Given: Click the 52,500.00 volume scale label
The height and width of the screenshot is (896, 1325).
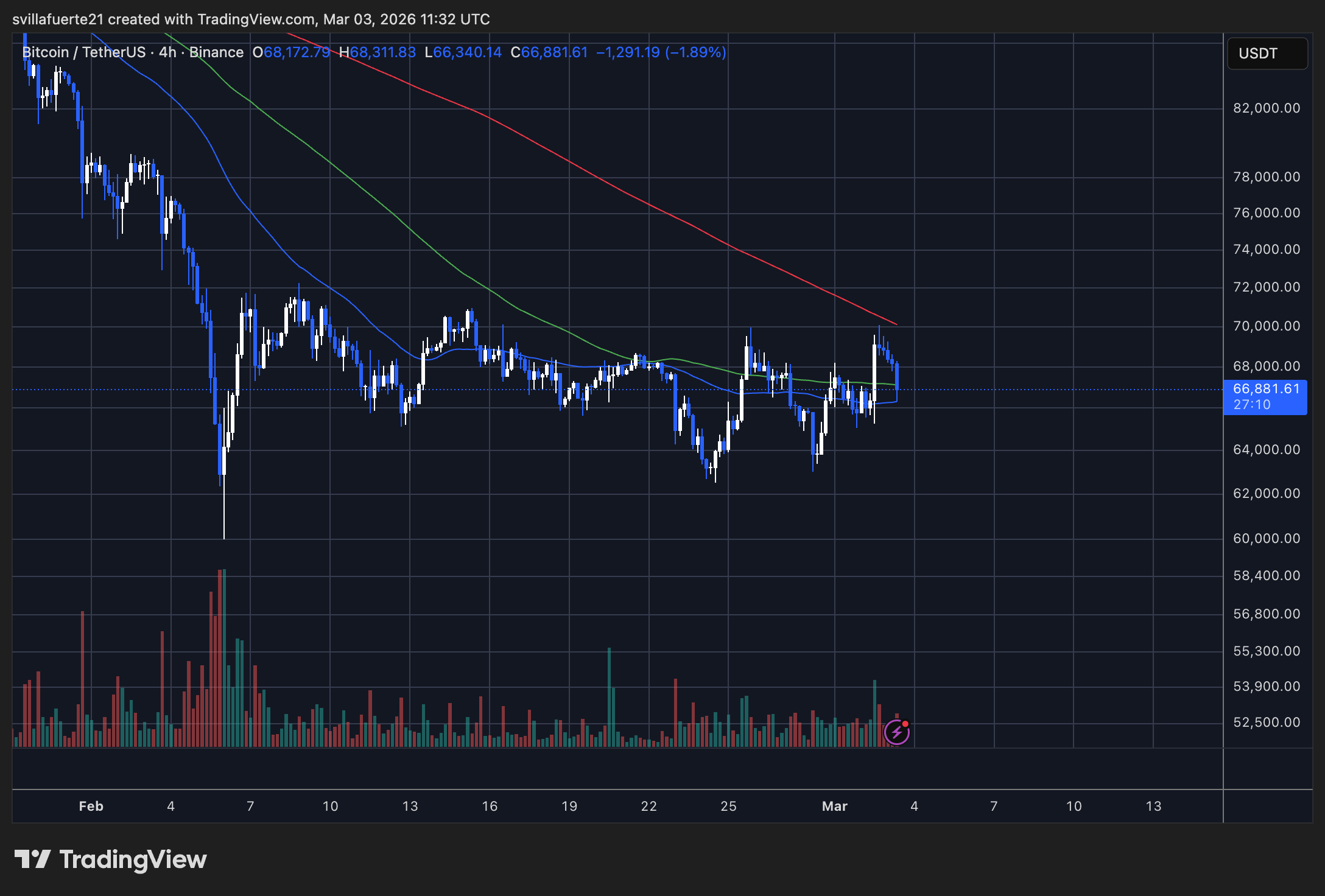Looking at the screenshot, I should pyautogui.click(x=1267, y=723).
